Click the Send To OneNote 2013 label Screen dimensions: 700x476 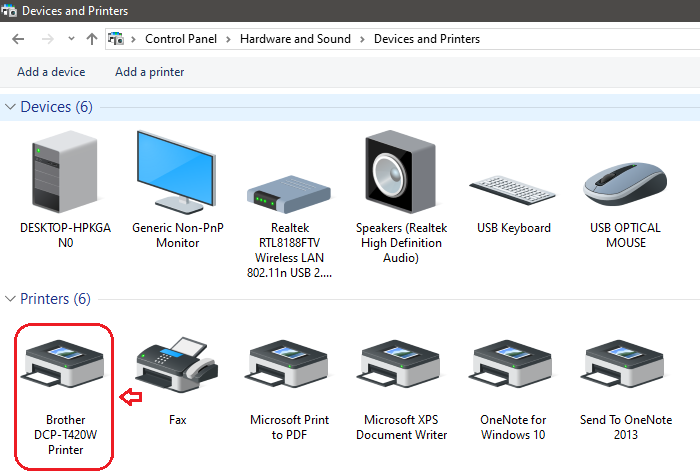tap(626, 427)
